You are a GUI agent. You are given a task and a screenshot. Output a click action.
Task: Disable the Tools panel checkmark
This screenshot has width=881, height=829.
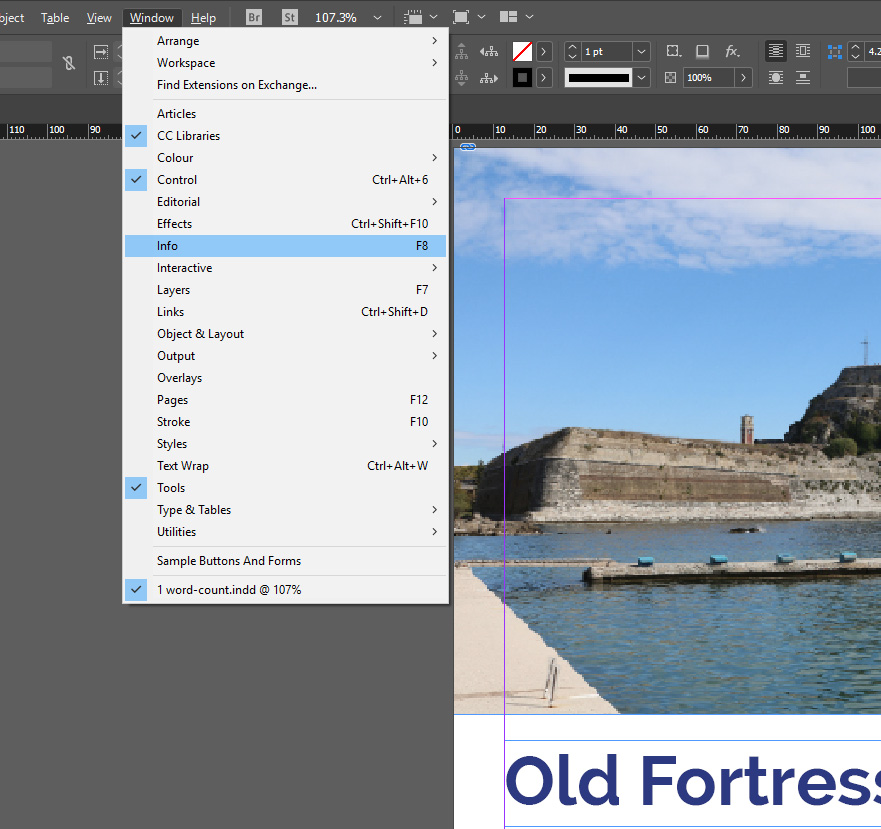point(136,487)
